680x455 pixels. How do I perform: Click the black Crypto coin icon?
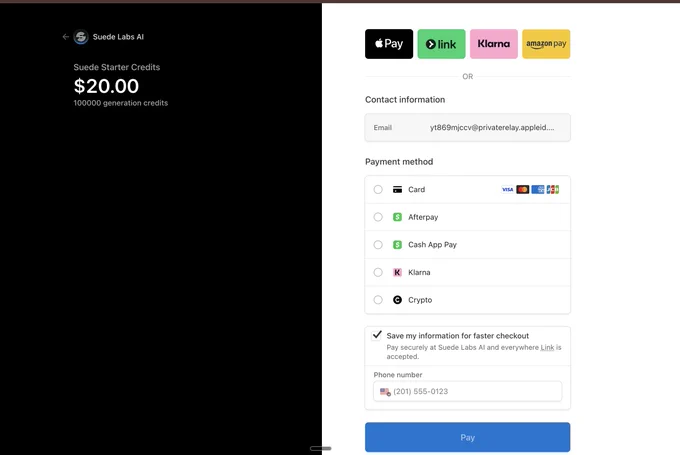397,300
